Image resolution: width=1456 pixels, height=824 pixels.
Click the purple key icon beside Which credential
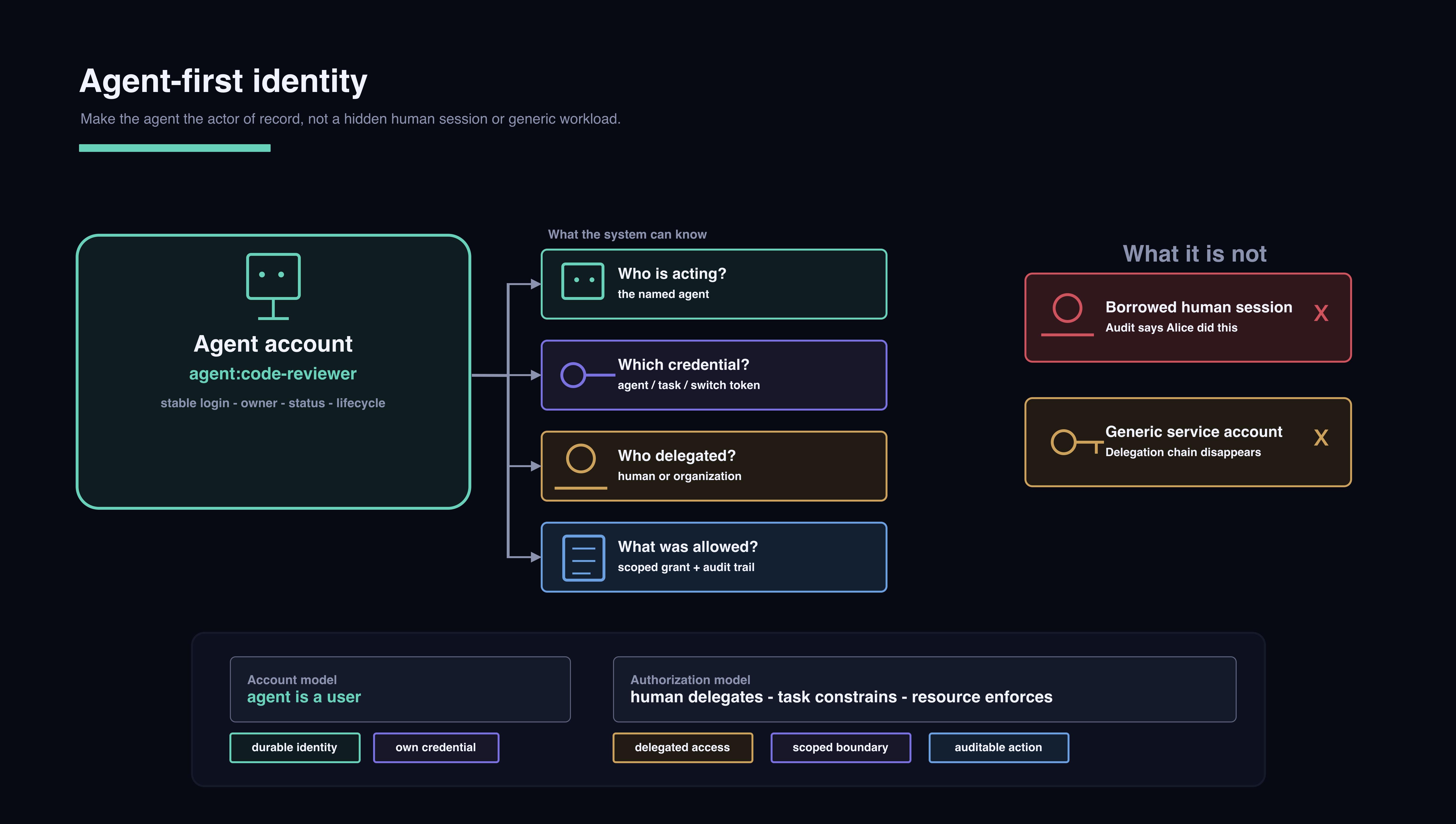tap(588, 375)
